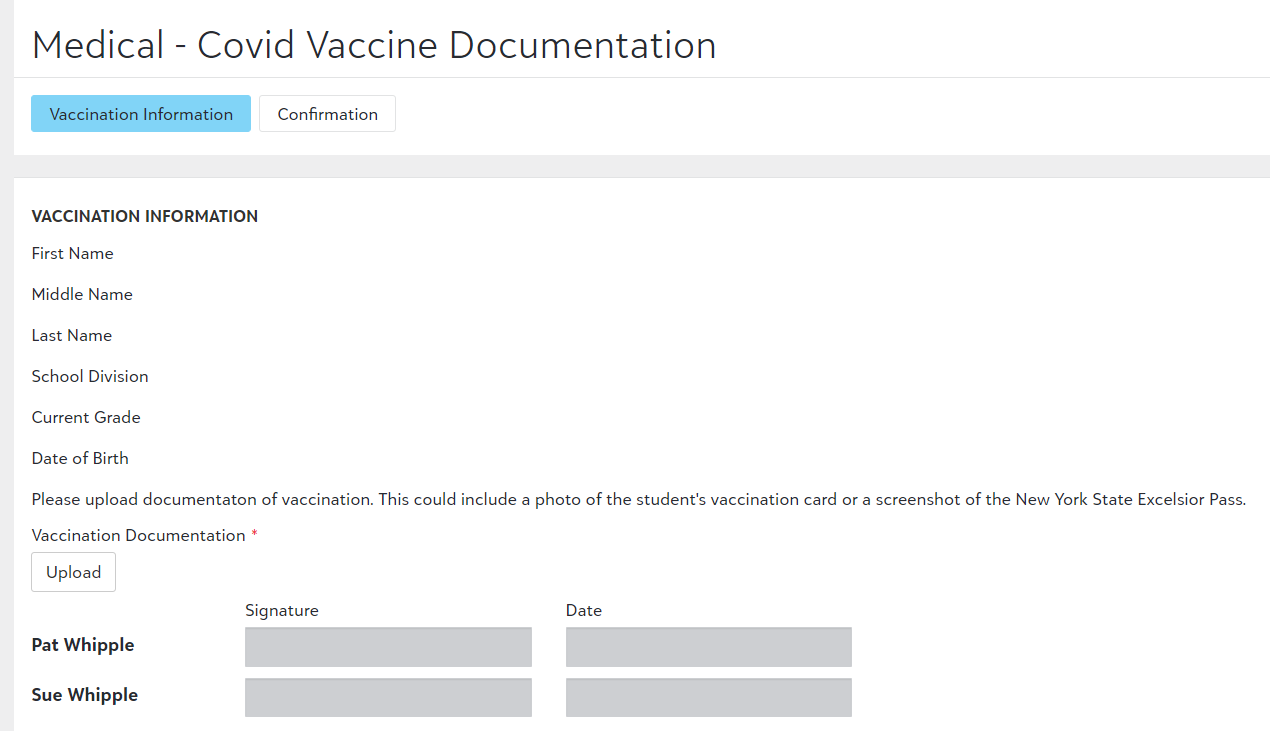This screenshot has width=1270, height=731.
Task: Click the Middle Name label
Action: [82, 294]
